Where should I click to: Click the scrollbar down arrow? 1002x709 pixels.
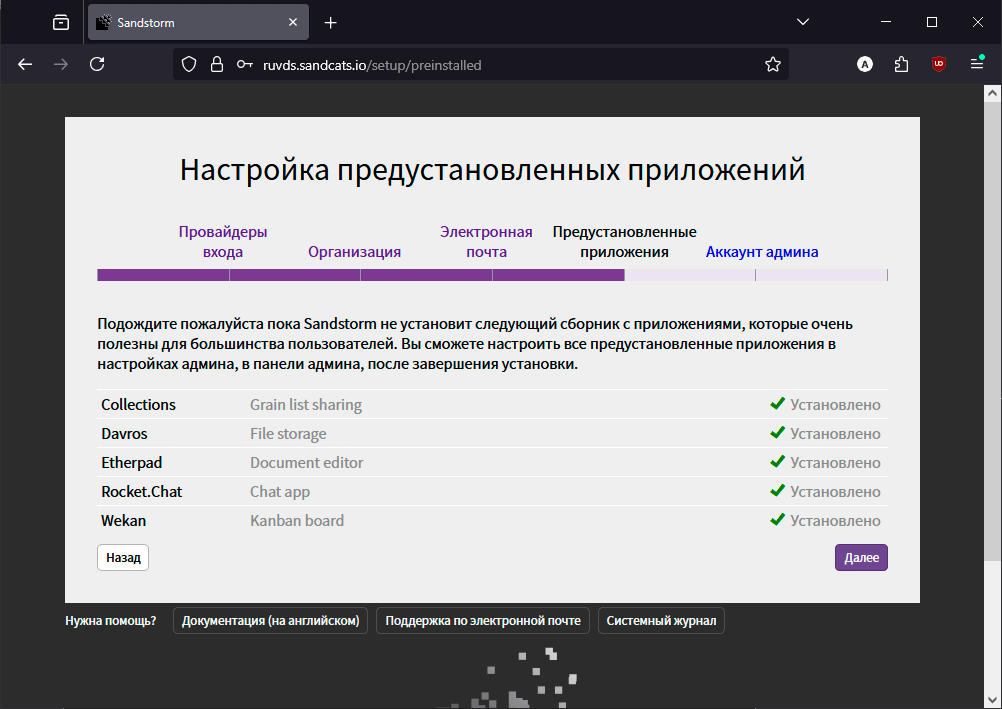click(x=992, y=700)
